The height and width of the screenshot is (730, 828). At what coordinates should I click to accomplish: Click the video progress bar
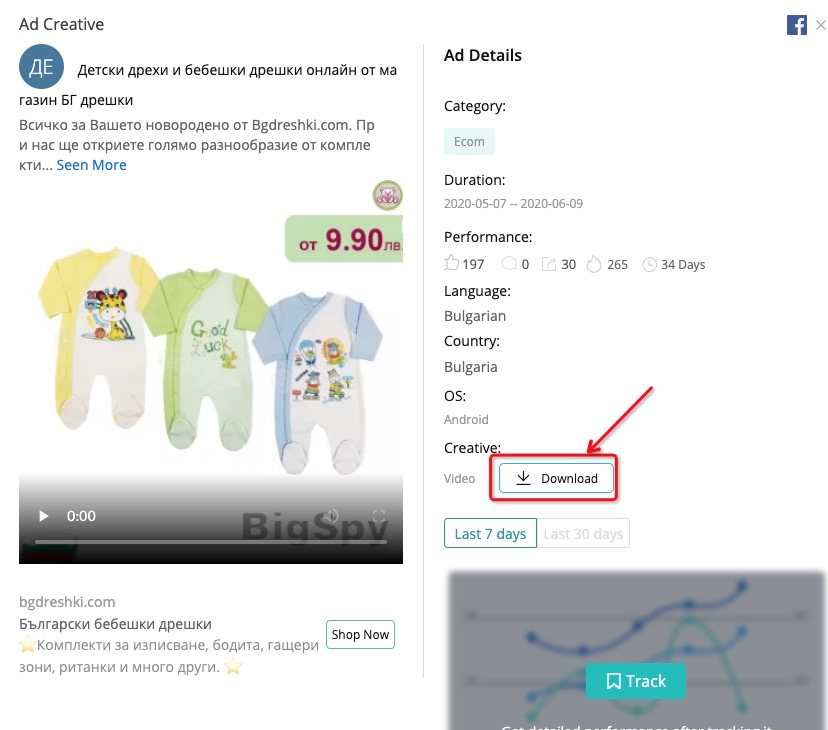tap(211, 542)
